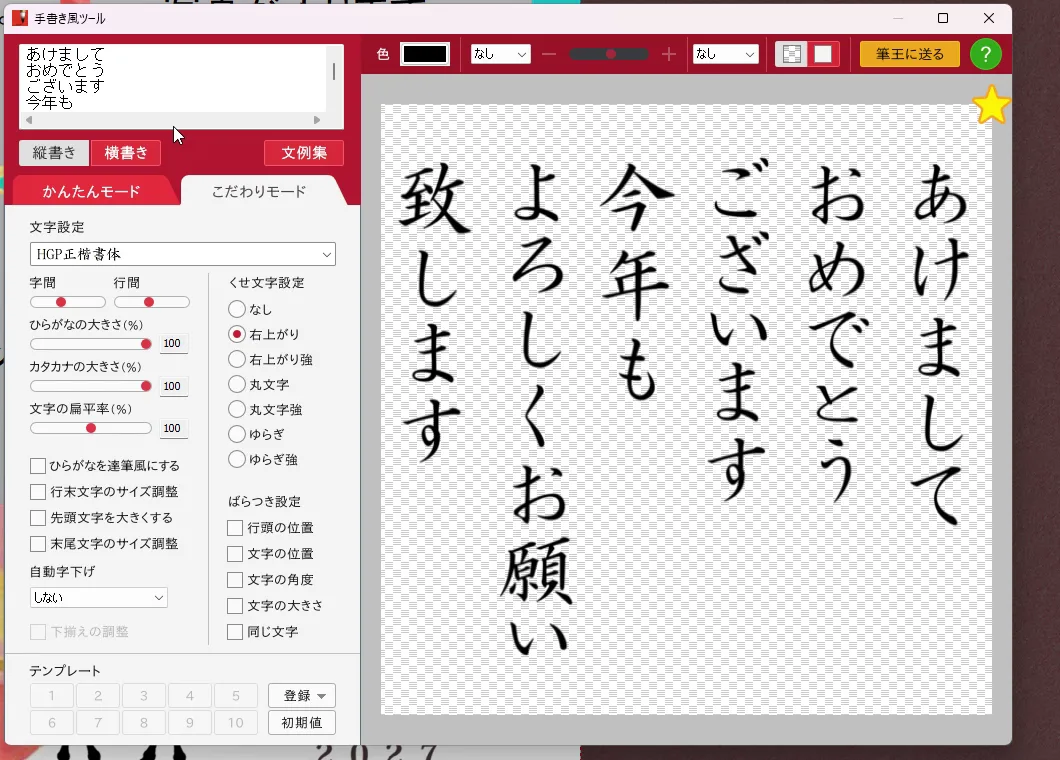Click 初期値 reset button
Image resolution: width=1060 pixels, height=760 pixels.
click(302, 723)
